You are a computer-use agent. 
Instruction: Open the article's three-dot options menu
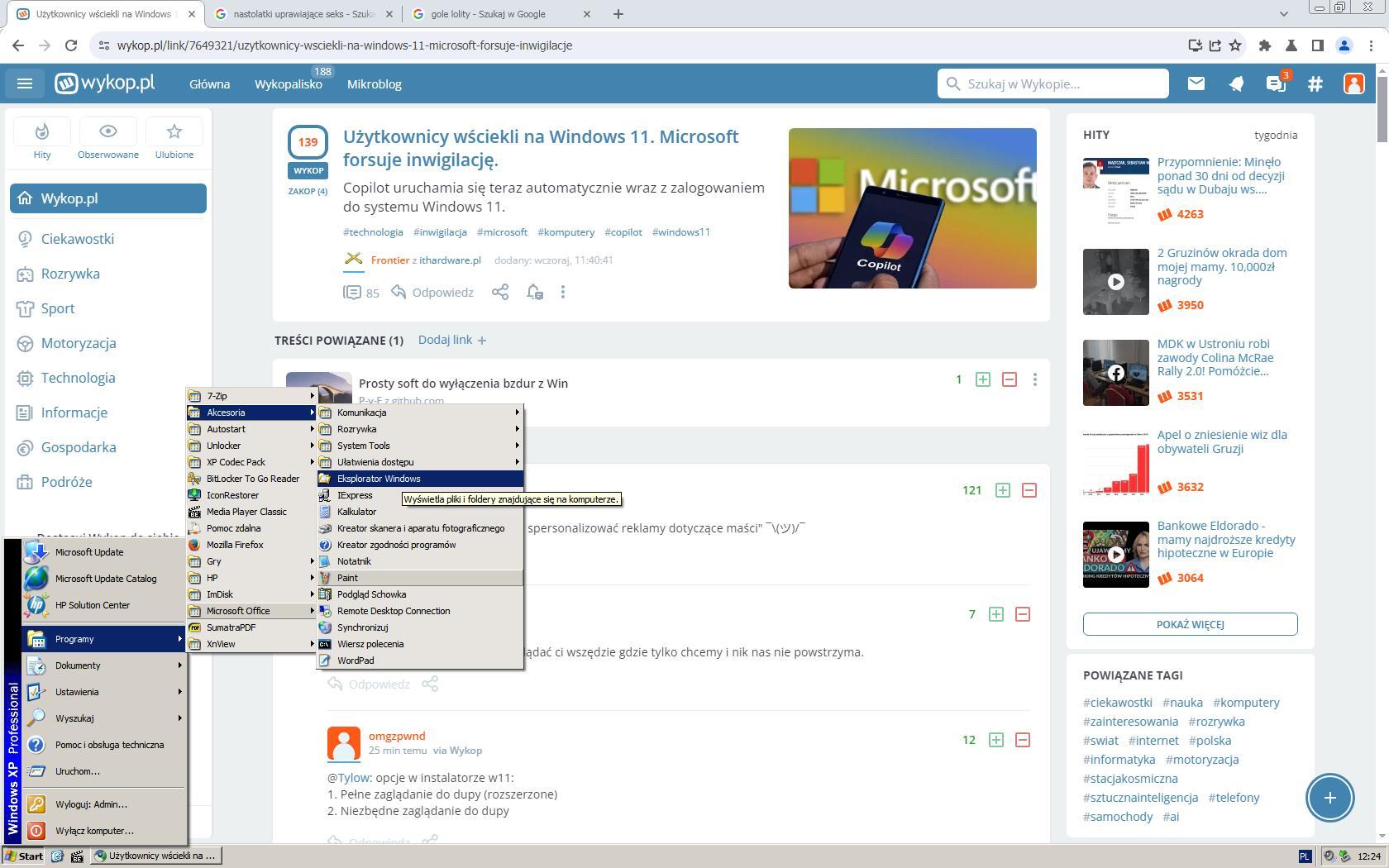tap(563, 292)
